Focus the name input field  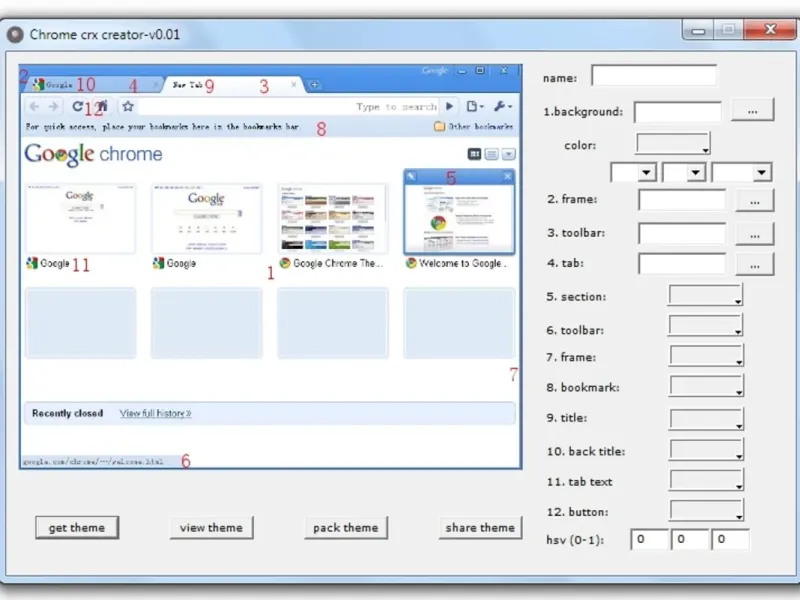654,76
